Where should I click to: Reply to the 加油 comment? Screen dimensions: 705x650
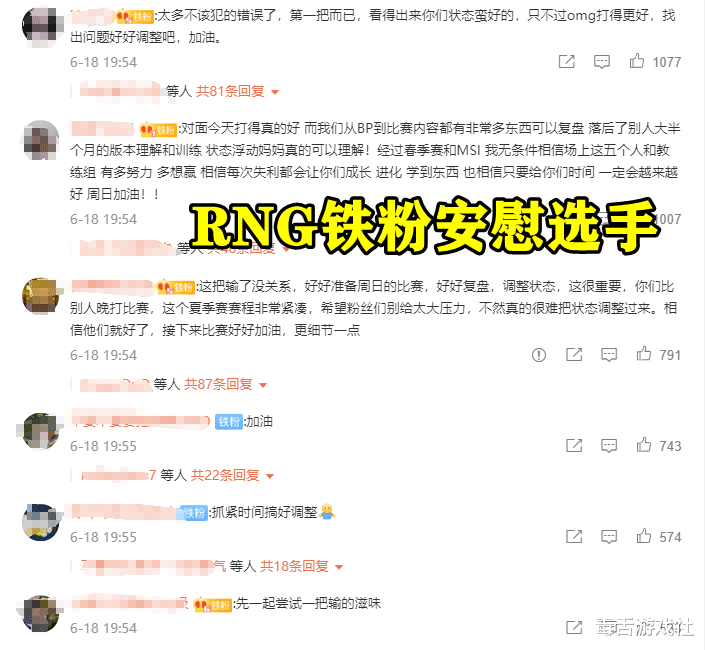pos(609,446)
